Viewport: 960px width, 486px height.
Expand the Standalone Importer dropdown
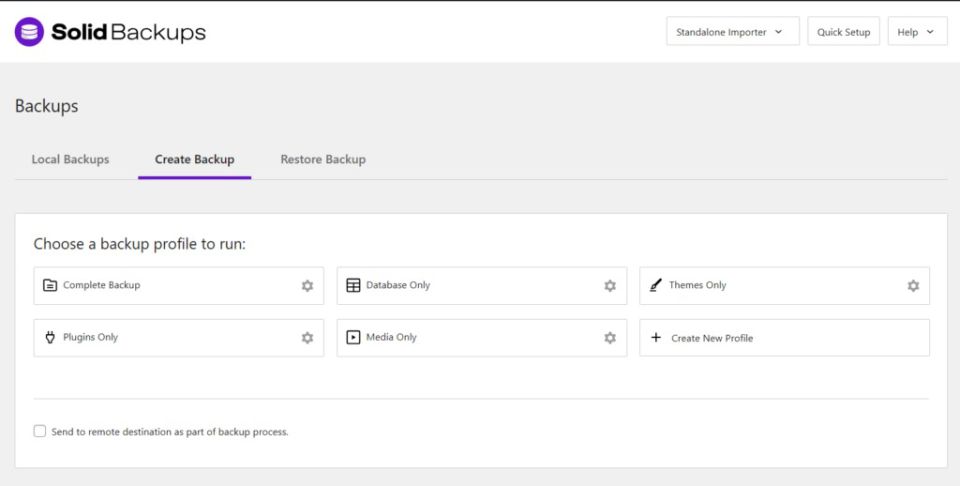point(732,32)
